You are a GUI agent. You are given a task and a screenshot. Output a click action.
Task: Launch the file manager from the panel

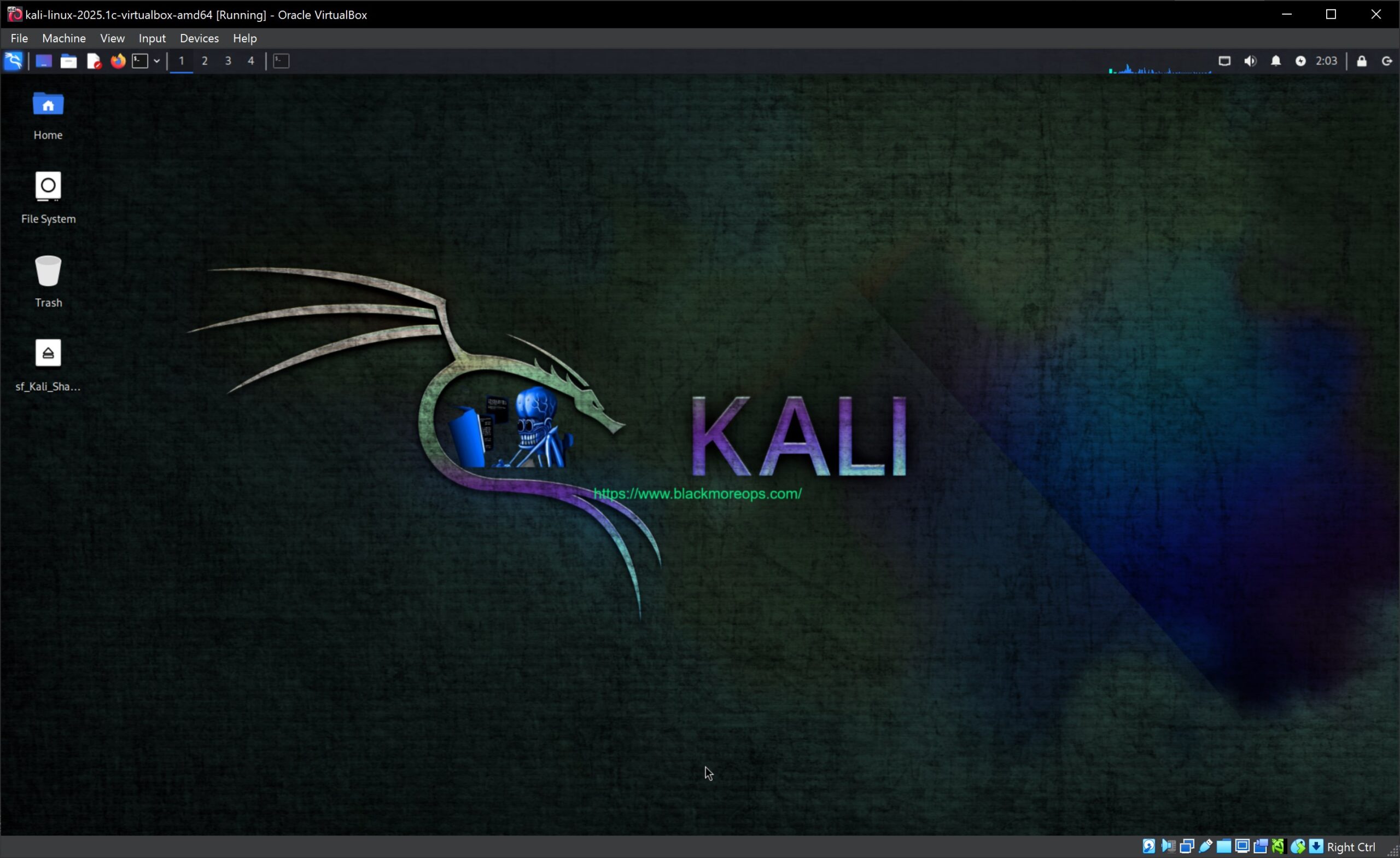point(69,61)
